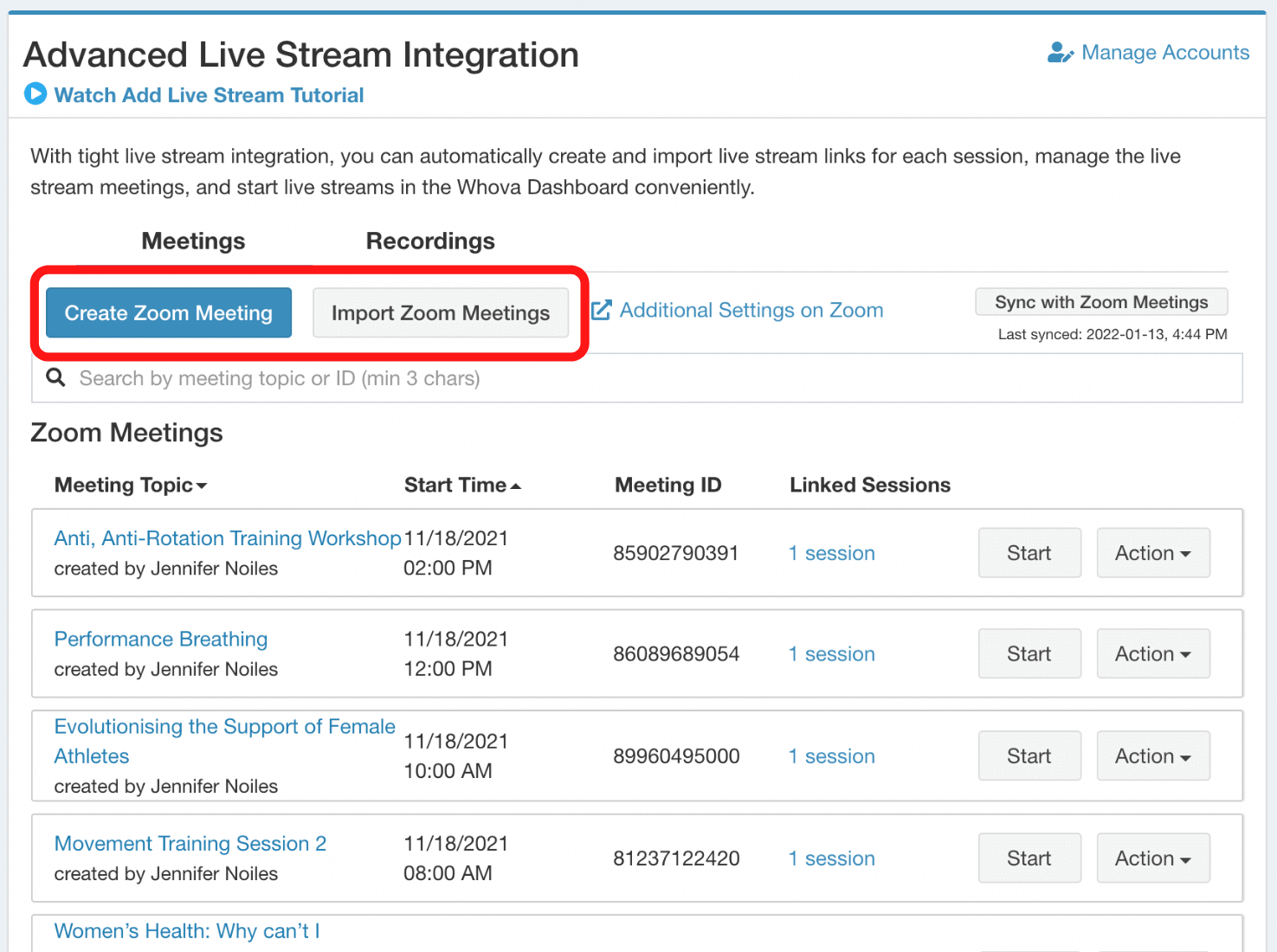Click Import Zoom Meetings button

click(440, 313)
